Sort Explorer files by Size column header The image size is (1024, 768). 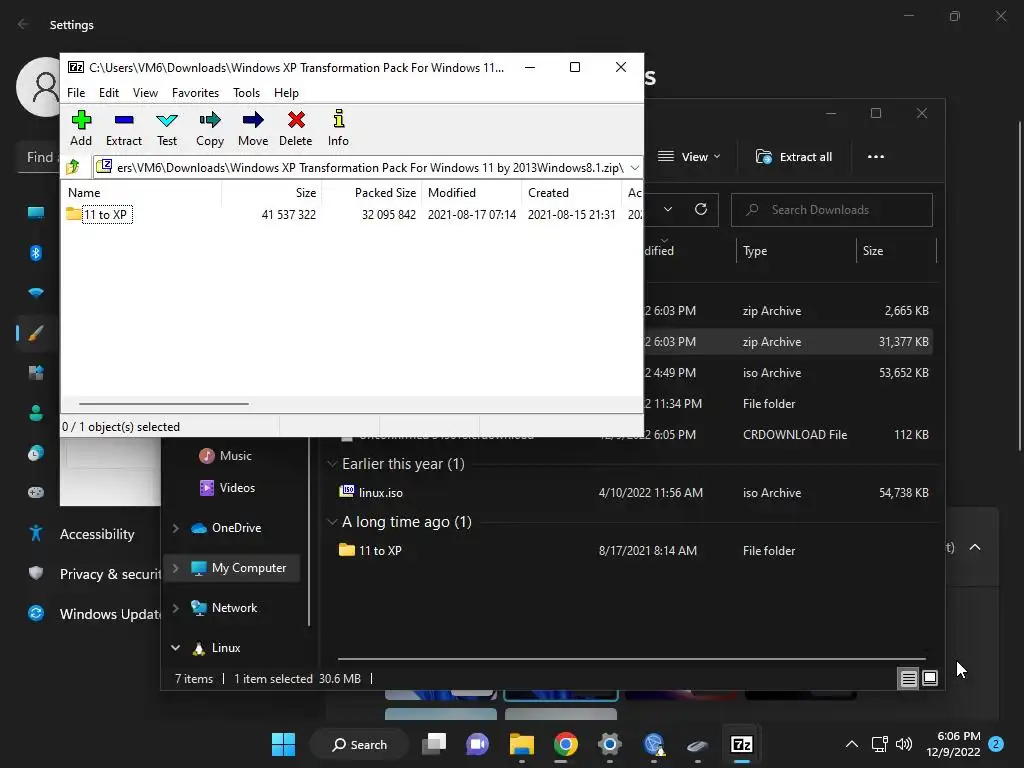[896, 251]
